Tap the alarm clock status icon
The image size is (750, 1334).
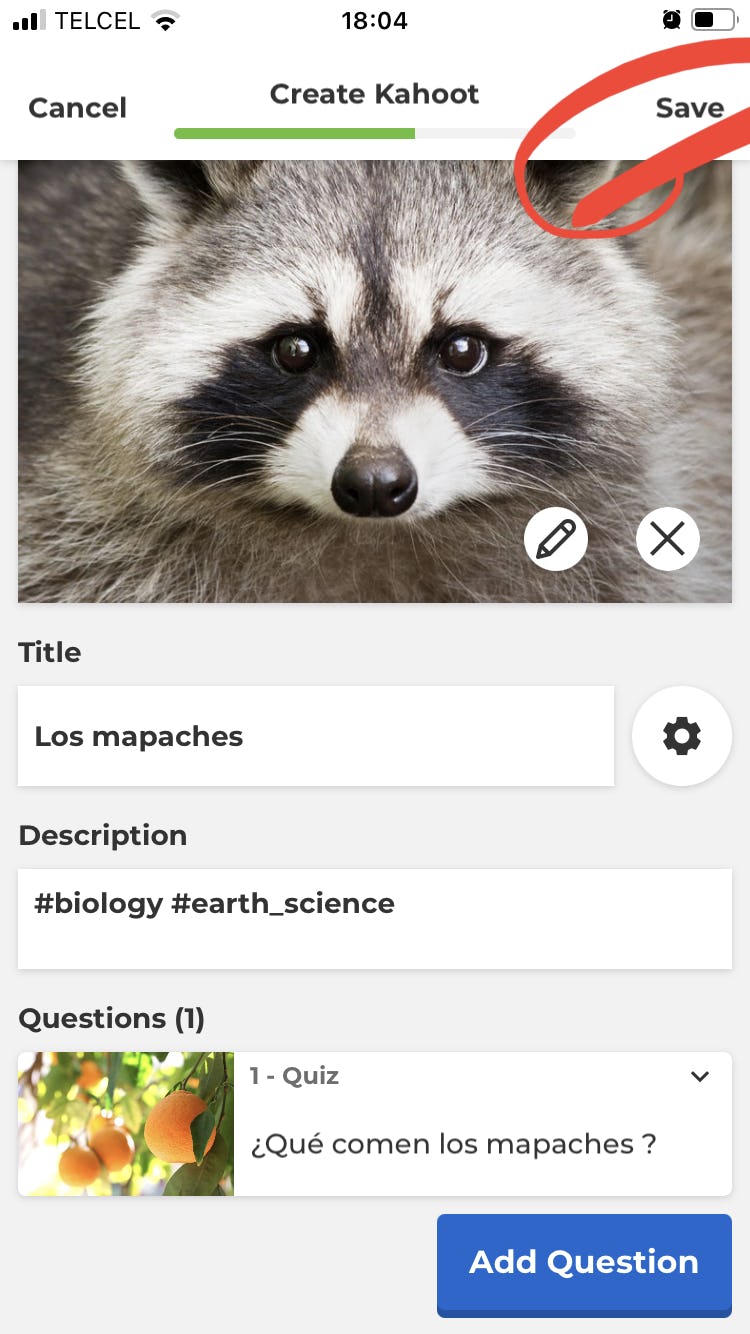[x=671, y=20]
